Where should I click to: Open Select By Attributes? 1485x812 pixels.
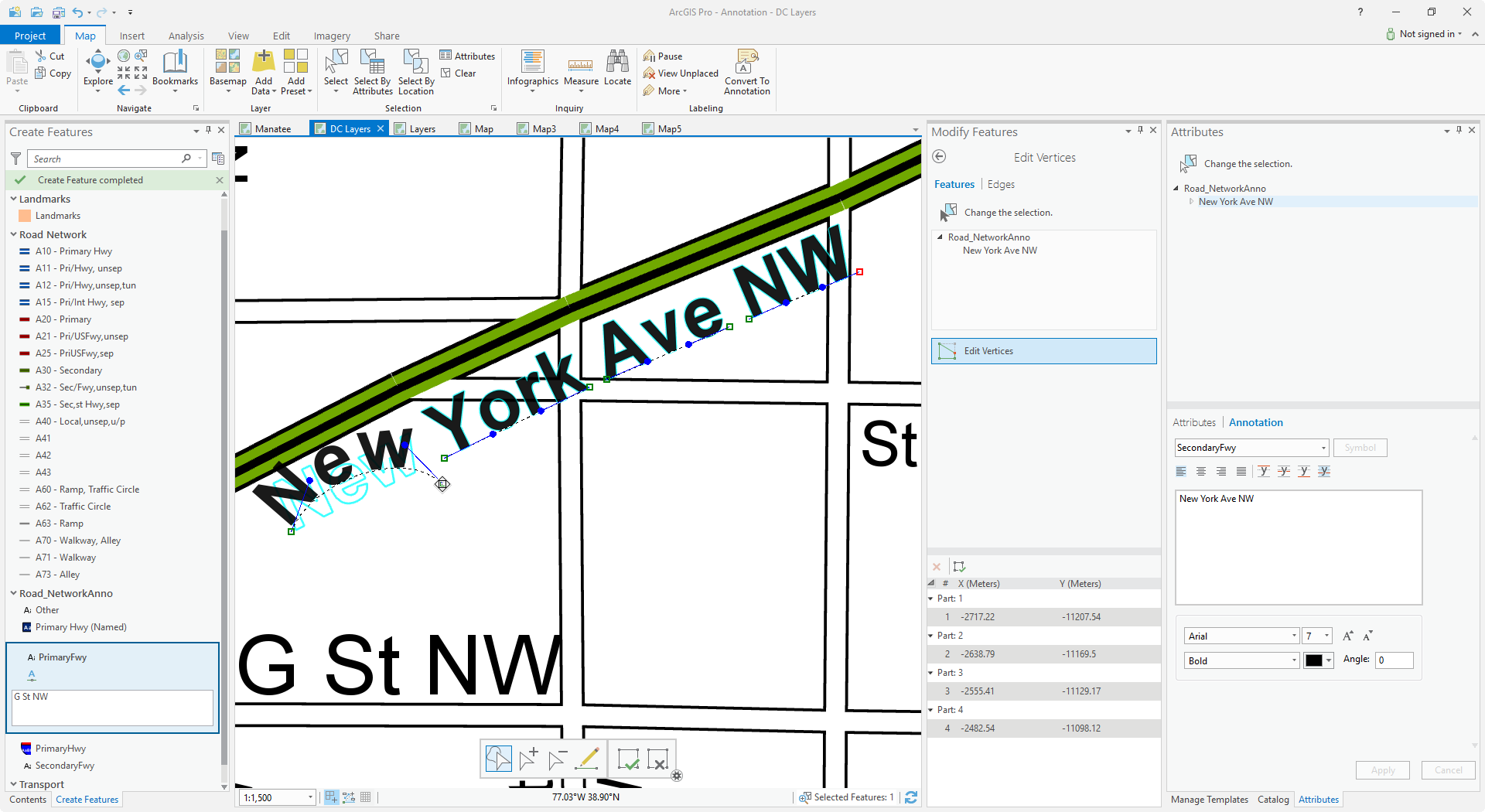(x=373, y=72)
